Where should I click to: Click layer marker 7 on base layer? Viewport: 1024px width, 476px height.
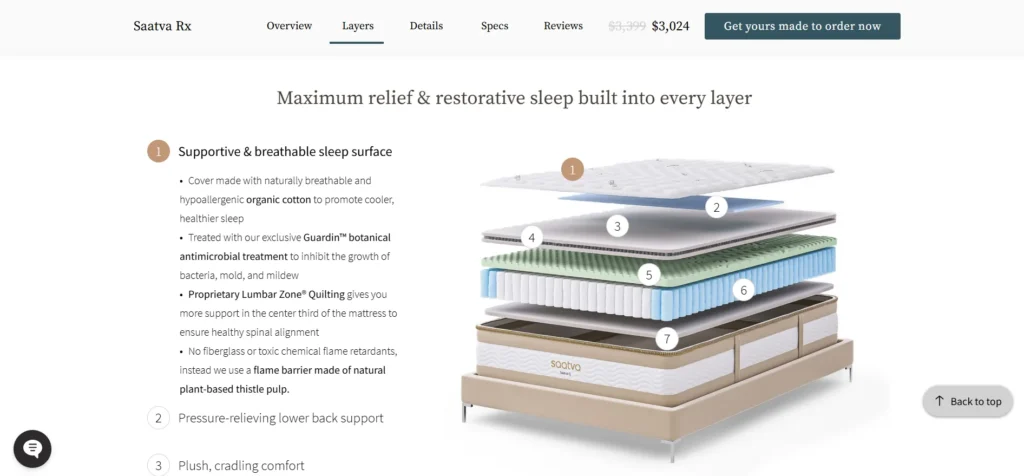click(x=667, y=339)
